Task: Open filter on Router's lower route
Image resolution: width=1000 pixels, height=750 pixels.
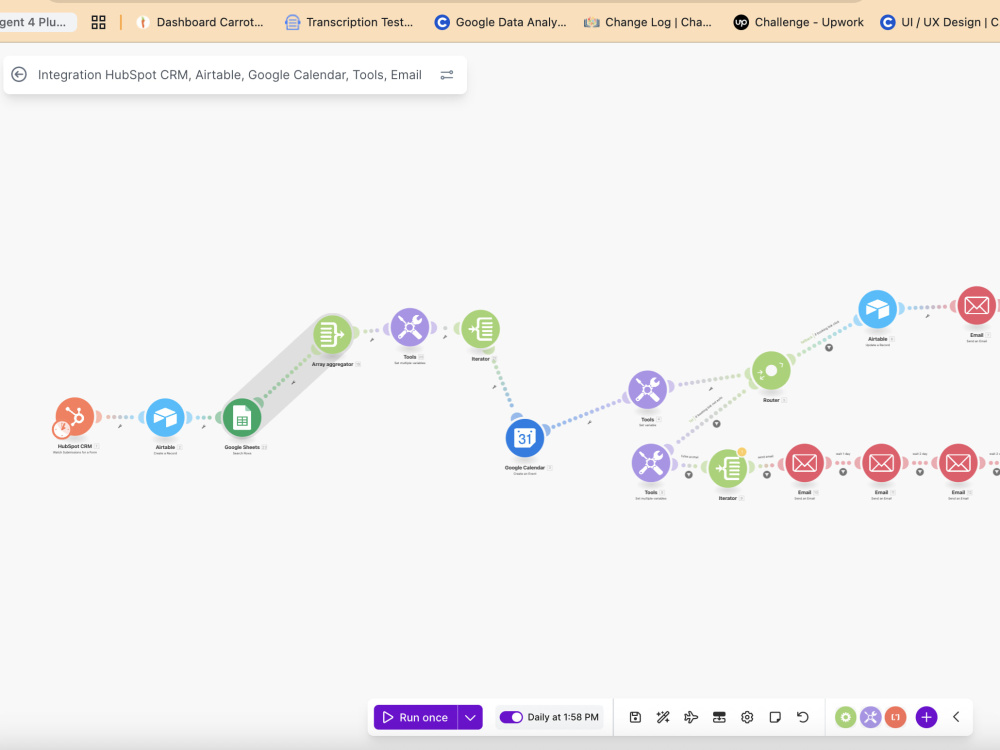Action: [716, 423]
